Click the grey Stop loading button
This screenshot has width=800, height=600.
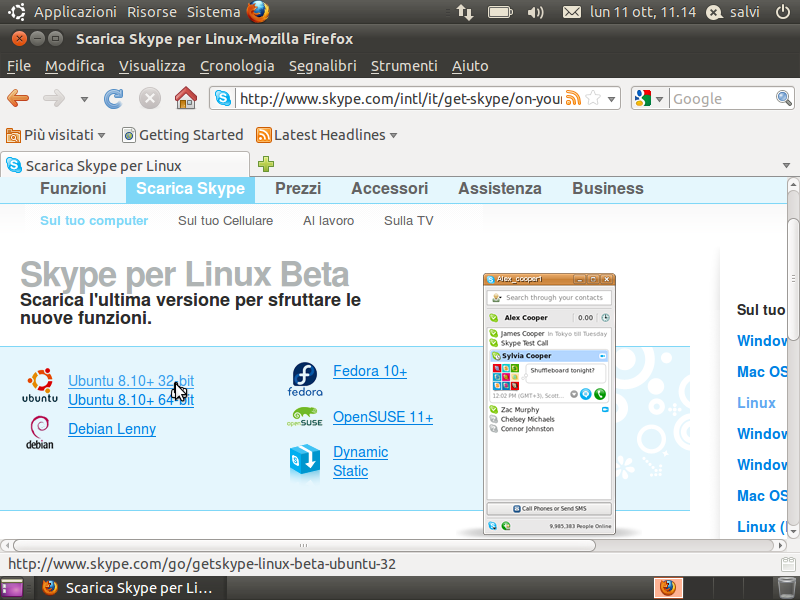click(149, 98)
